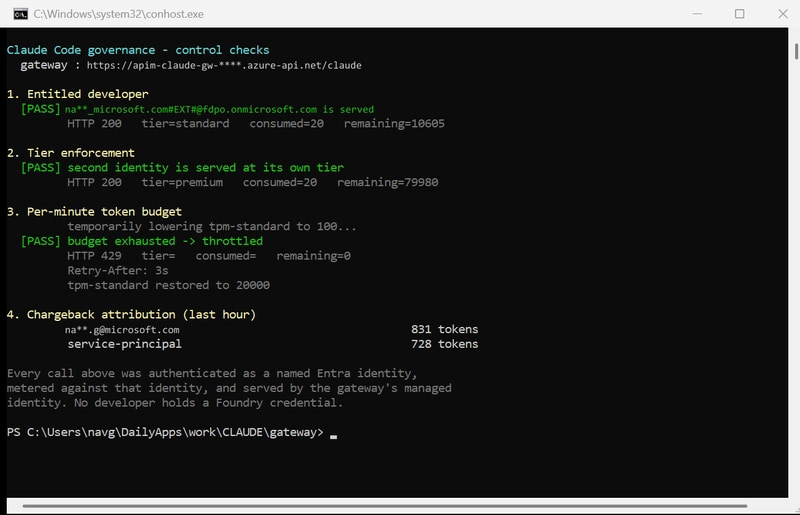Click 'second identity is served at its own tier'
This screenshot has height=515, width=800.
[x=206, y=168]
